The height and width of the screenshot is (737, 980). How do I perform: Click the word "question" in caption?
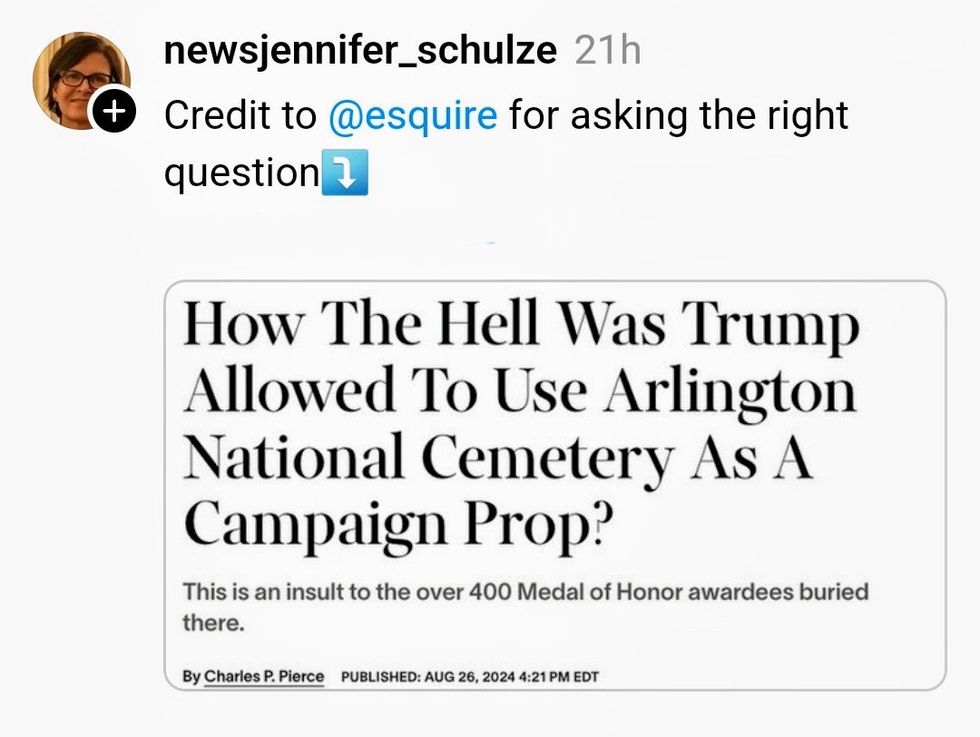tap(241, 174)
